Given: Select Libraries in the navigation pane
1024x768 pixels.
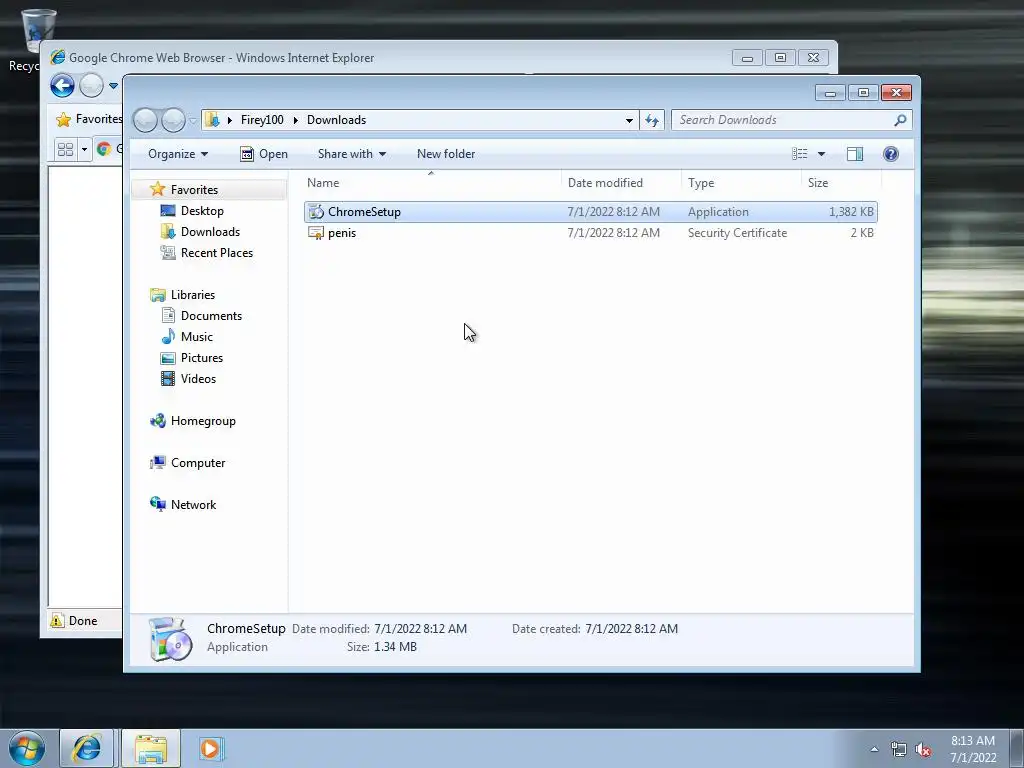Looking at the screenshot, I should (193, 295).
